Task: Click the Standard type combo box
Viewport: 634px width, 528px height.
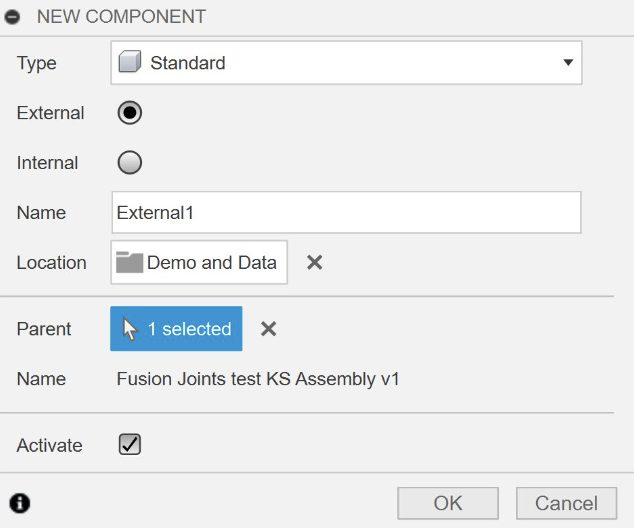Action: coord(345,63)
